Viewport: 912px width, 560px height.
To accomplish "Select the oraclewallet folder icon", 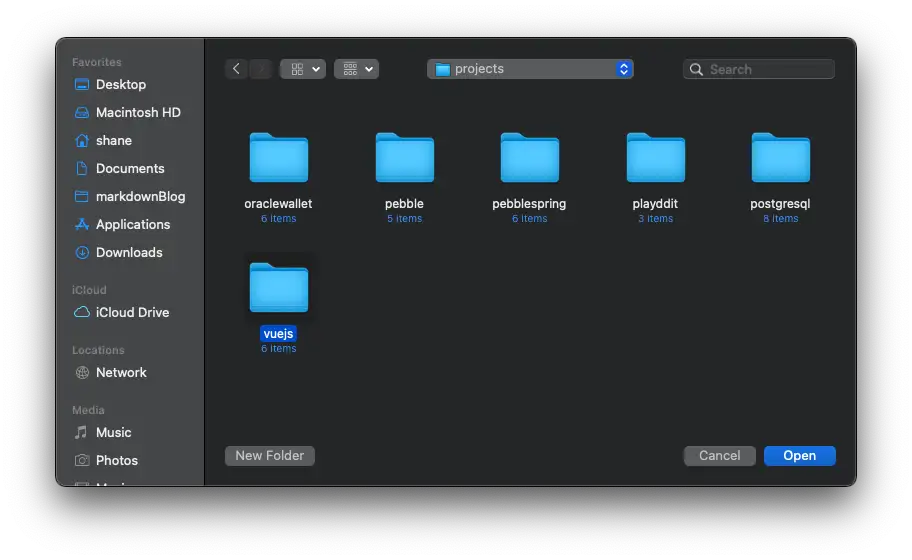I will [x=279, y=158].
